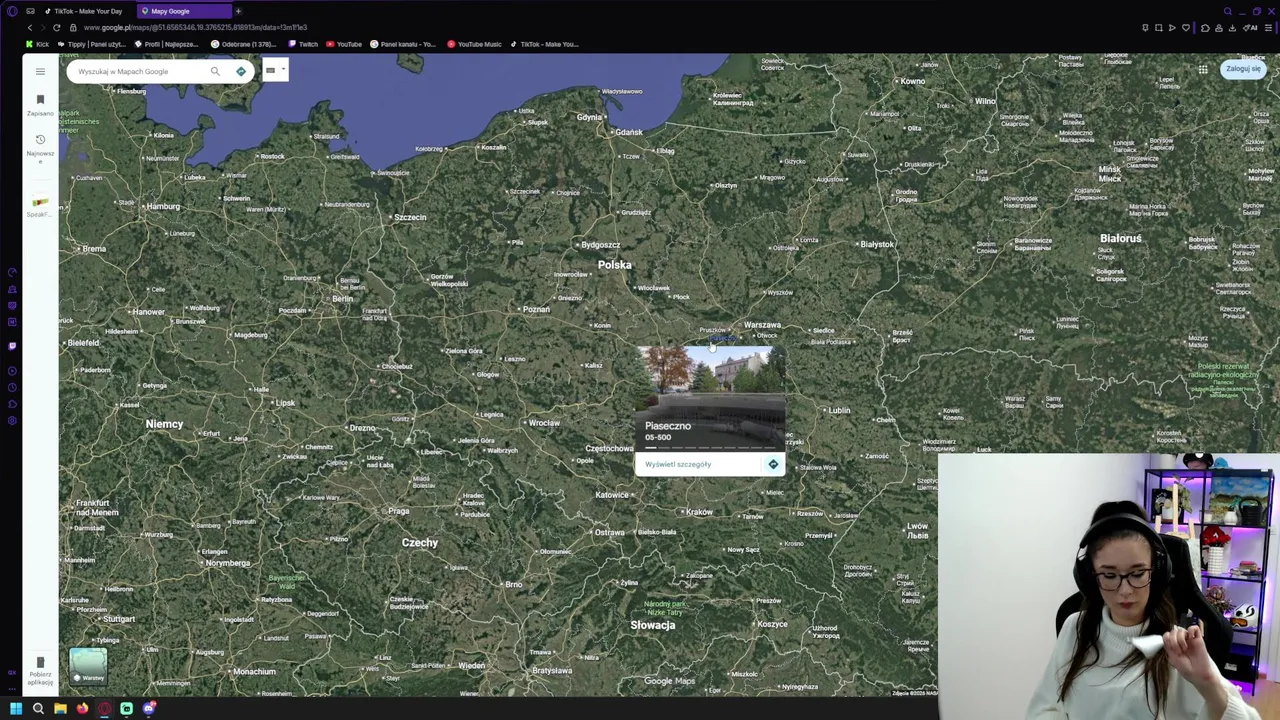The width and height of the screenshot is (1280, 720).
Task: Open the Tipply bookmark
Action: click(92, 44)
